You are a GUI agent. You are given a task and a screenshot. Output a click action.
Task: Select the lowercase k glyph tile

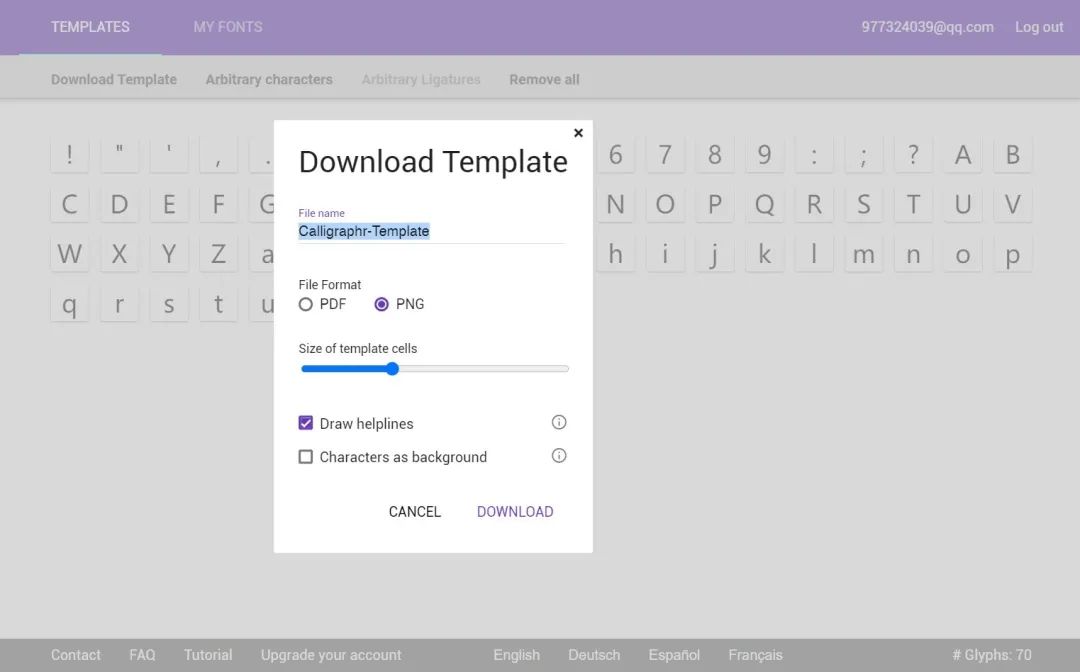(765, 254)
